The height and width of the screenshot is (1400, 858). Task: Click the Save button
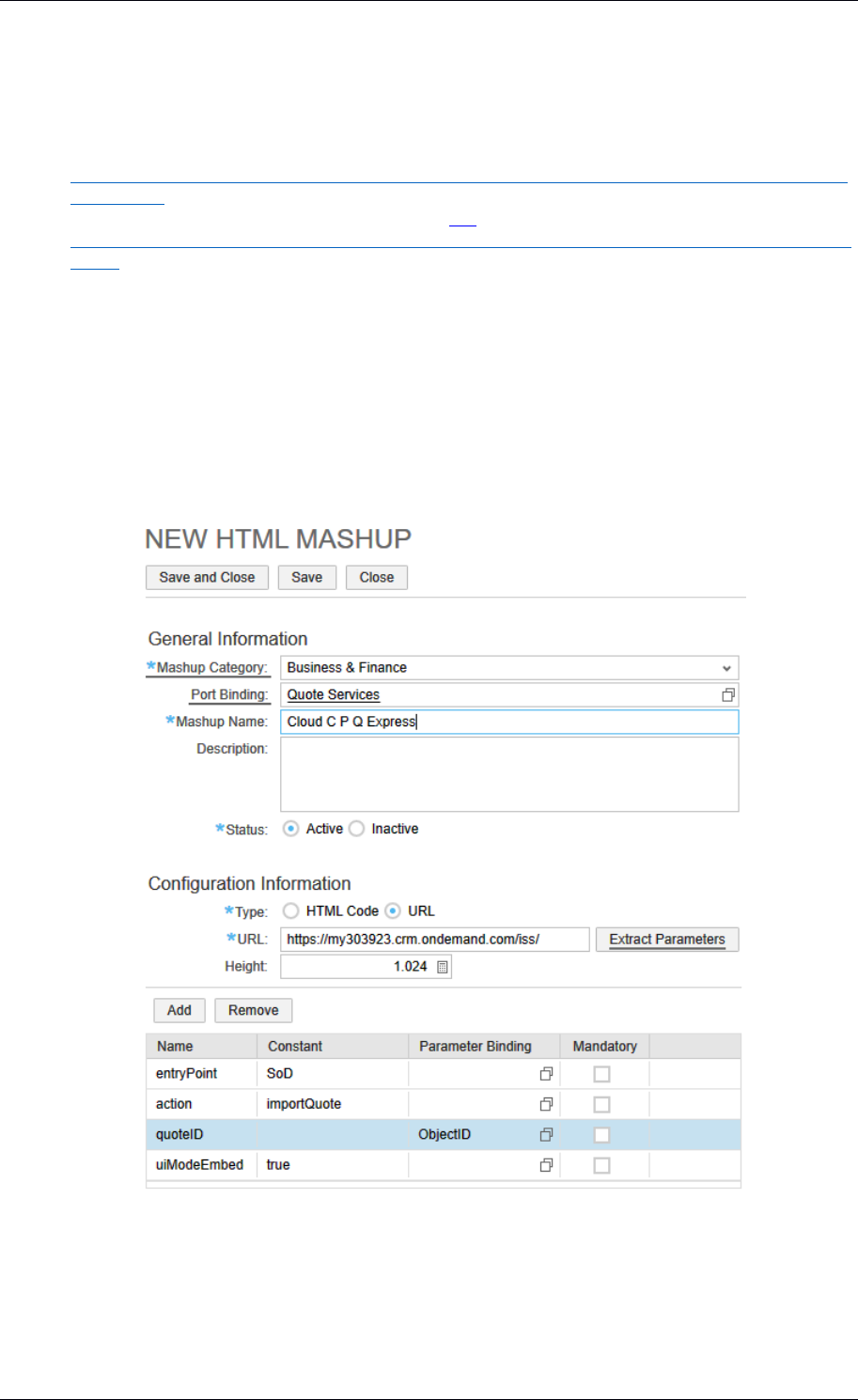tap(306, 577)
